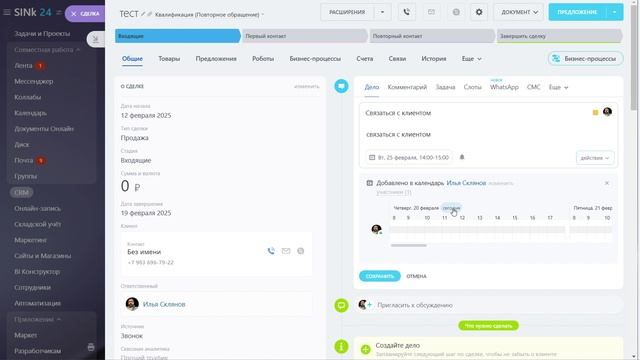Image resolution: width=640 pixels, height=360 pixels.
Task: Open pipeline dropdown Квалификация (Повторное обращение)
Action: 209,15
